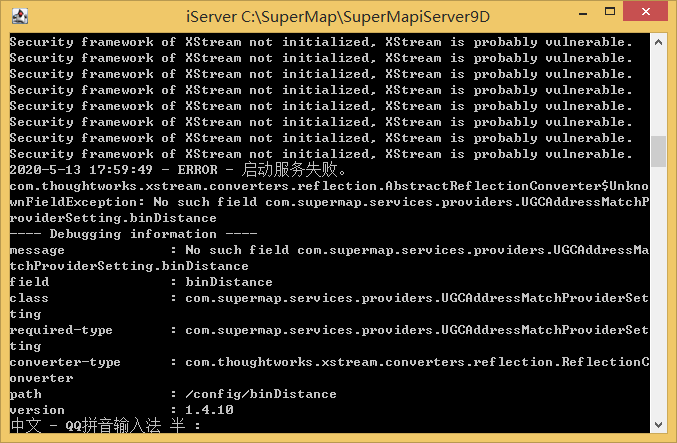This screenshot has width=677, height=443.
Task: Click the 'required-type' label
Action: point(61,330)
